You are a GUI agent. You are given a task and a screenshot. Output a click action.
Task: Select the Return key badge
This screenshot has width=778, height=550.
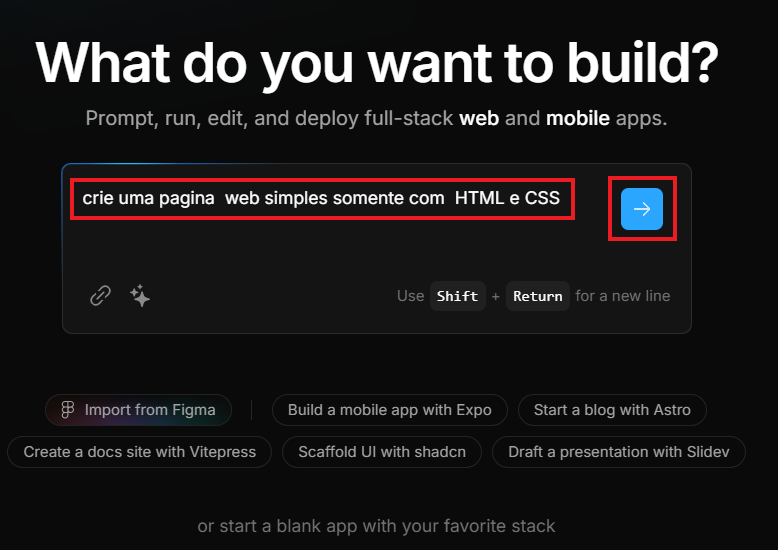tap(538, 296)
